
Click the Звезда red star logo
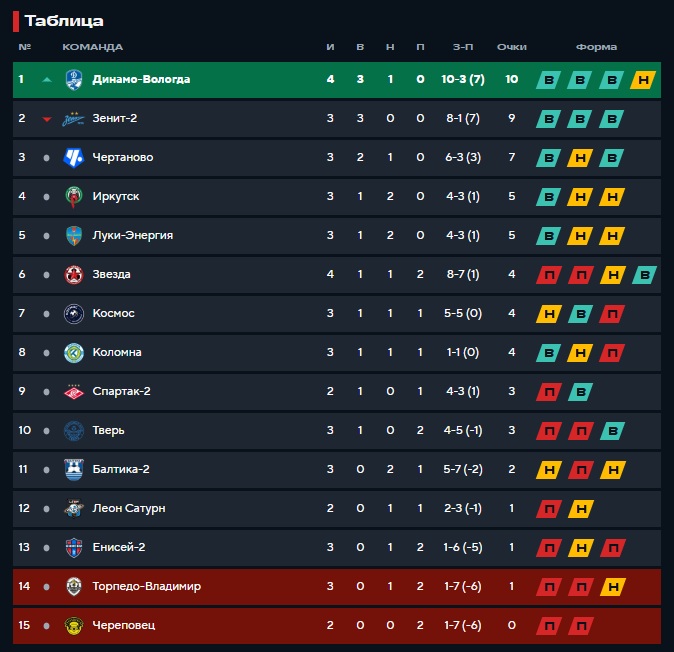click(x=74, y=275)
